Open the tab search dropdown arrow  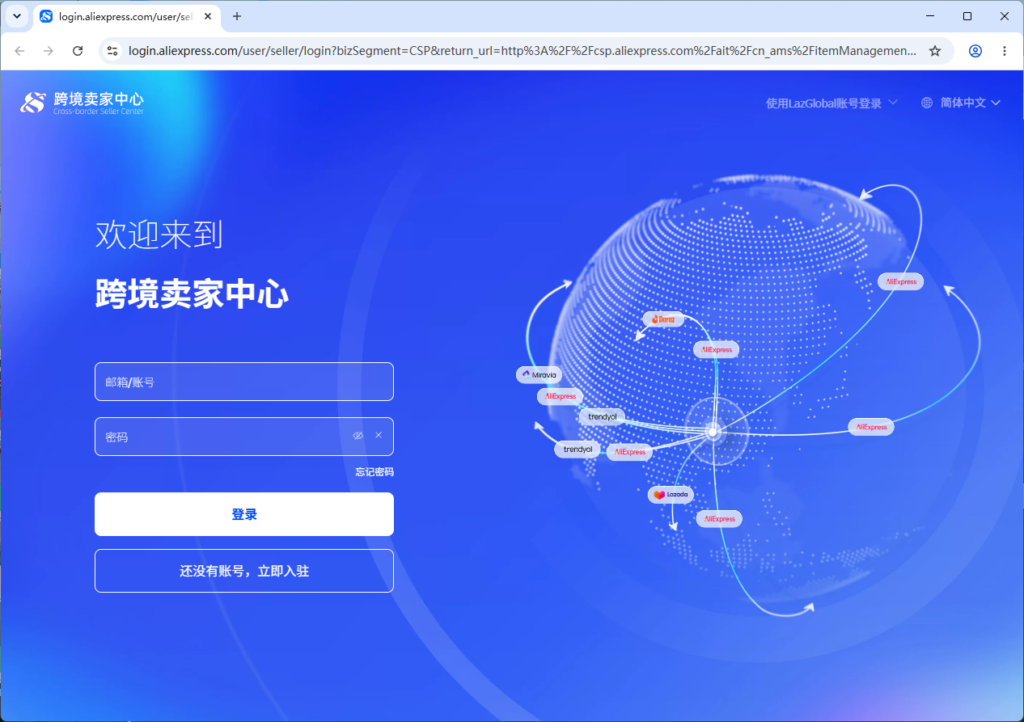pos(17,16)
